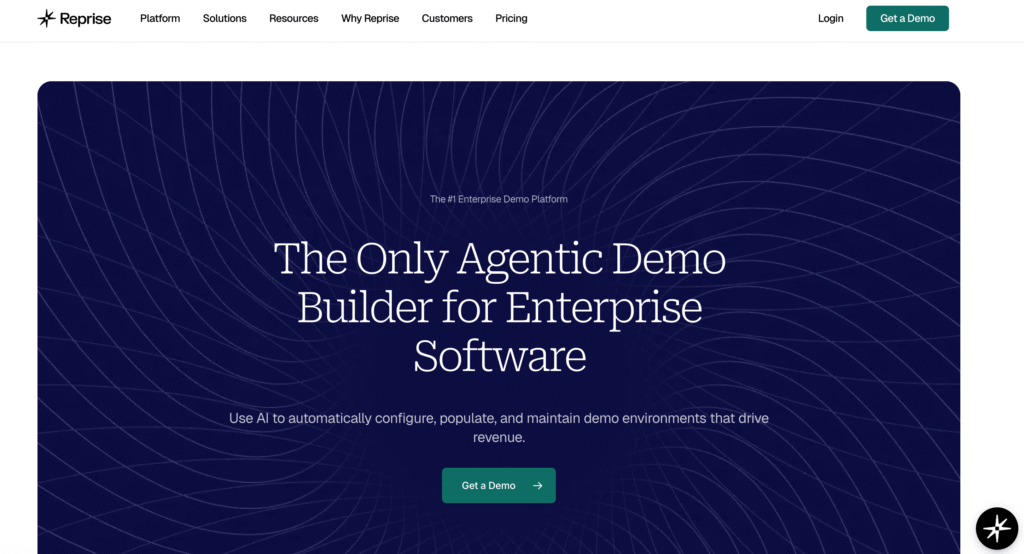
Task: Click the Reprise wordmark in the header
Action: pyautogui.click(x=86, y=19)
